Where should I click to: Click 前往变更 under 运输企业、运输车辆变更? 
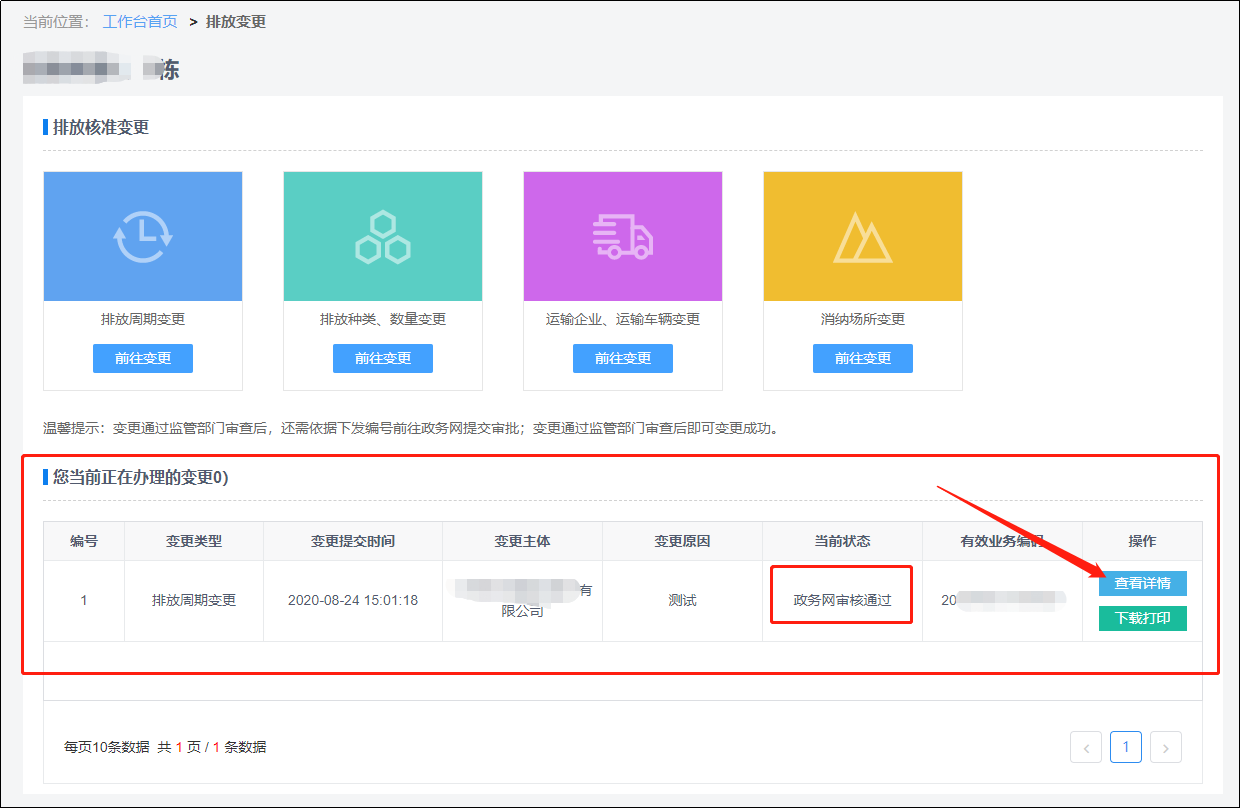[623, 358]
